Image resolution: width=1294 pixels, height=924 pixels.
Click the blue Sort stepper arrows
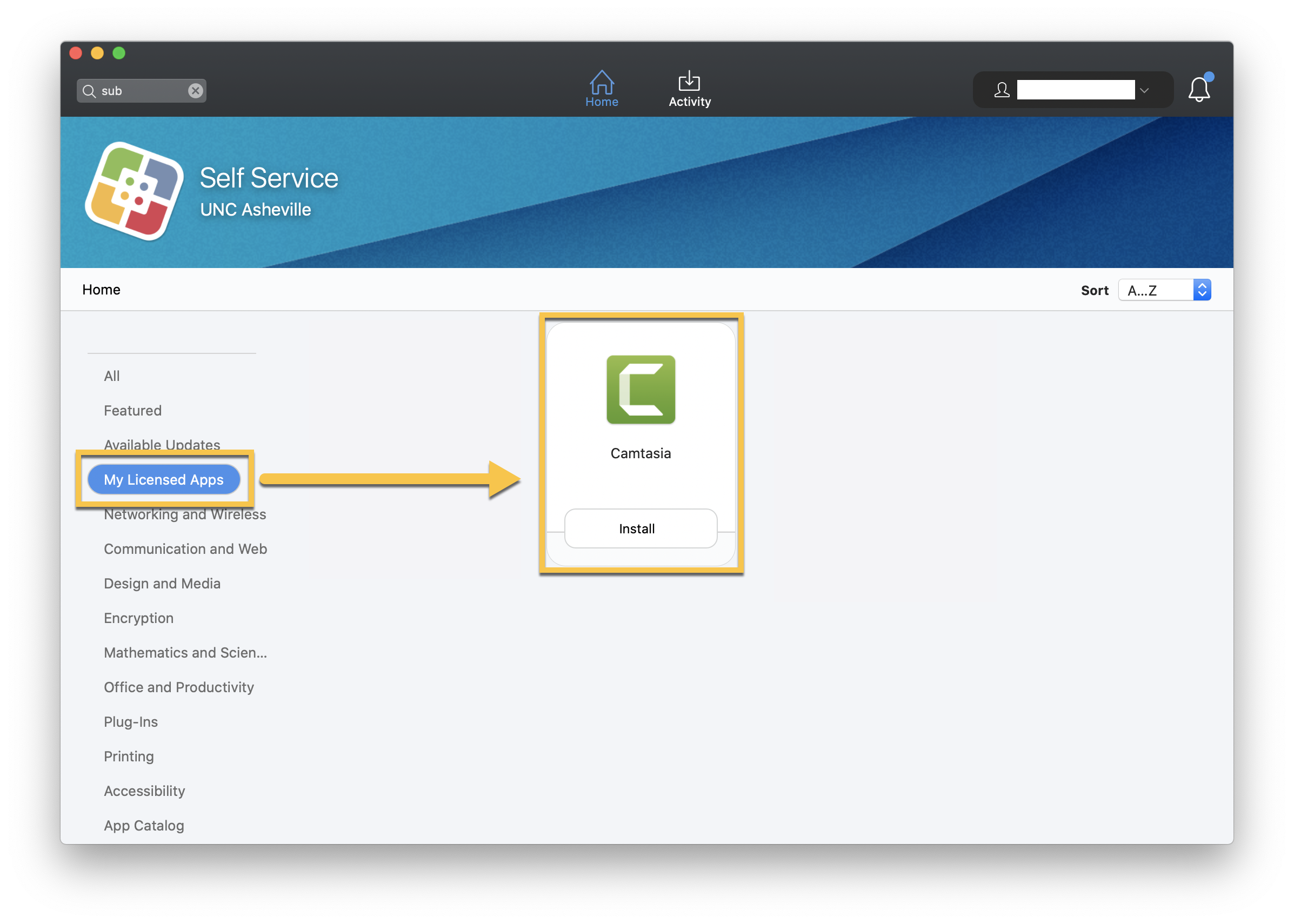(1202, 290)
